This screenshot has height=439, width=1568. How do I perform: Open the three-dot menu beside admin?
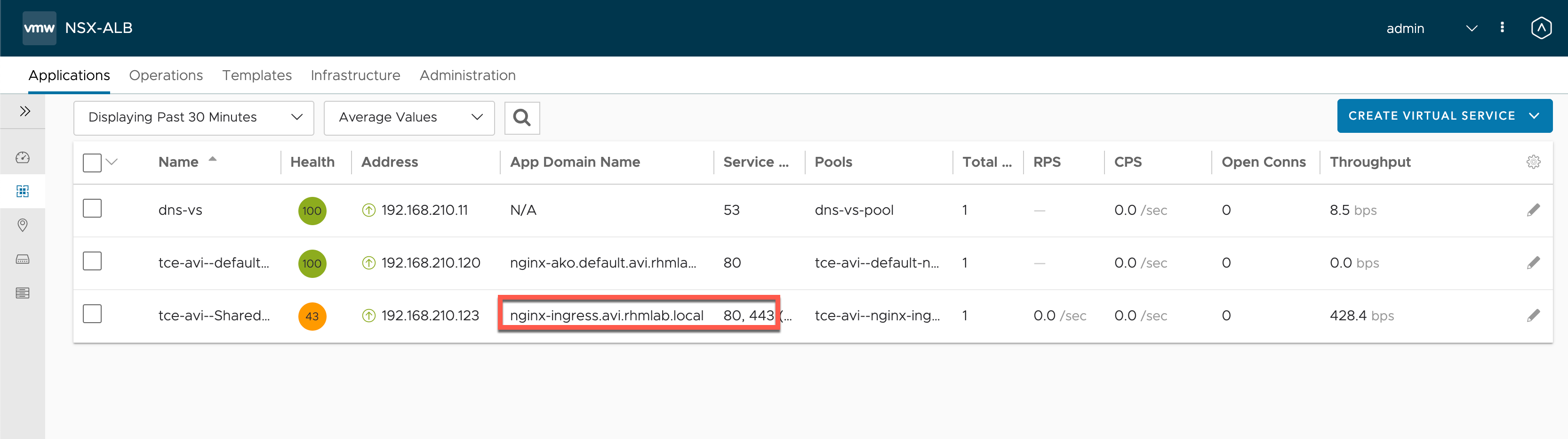(x=1502, y=27)
